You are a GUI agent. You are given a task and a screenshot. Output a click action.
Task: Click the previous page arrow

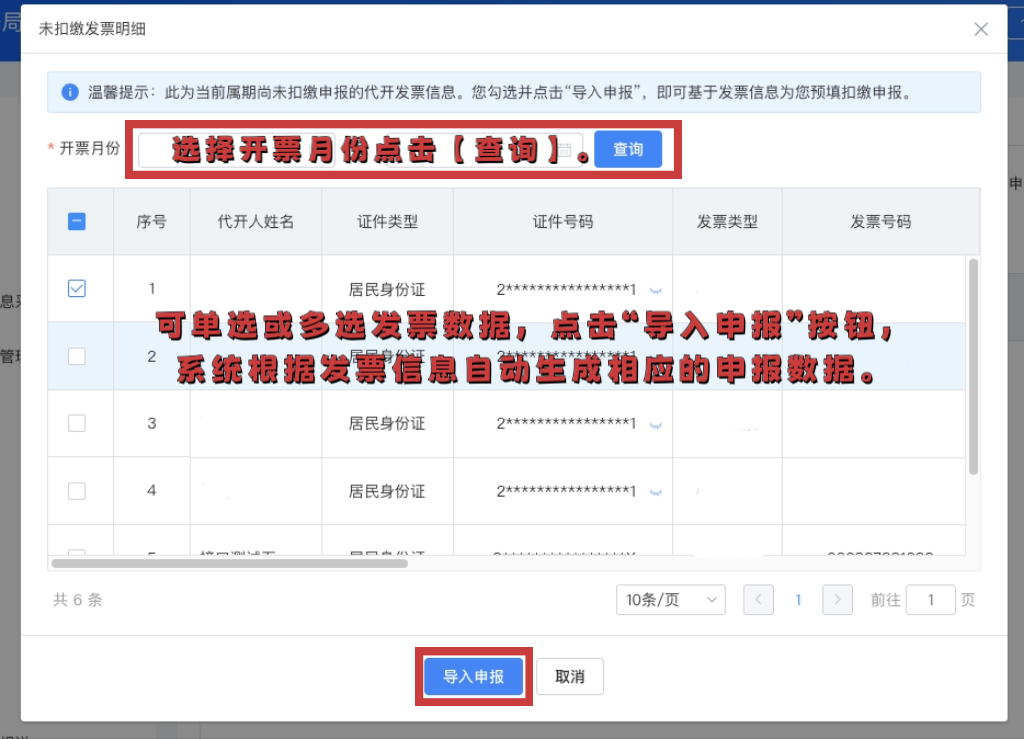pos(758,599)
